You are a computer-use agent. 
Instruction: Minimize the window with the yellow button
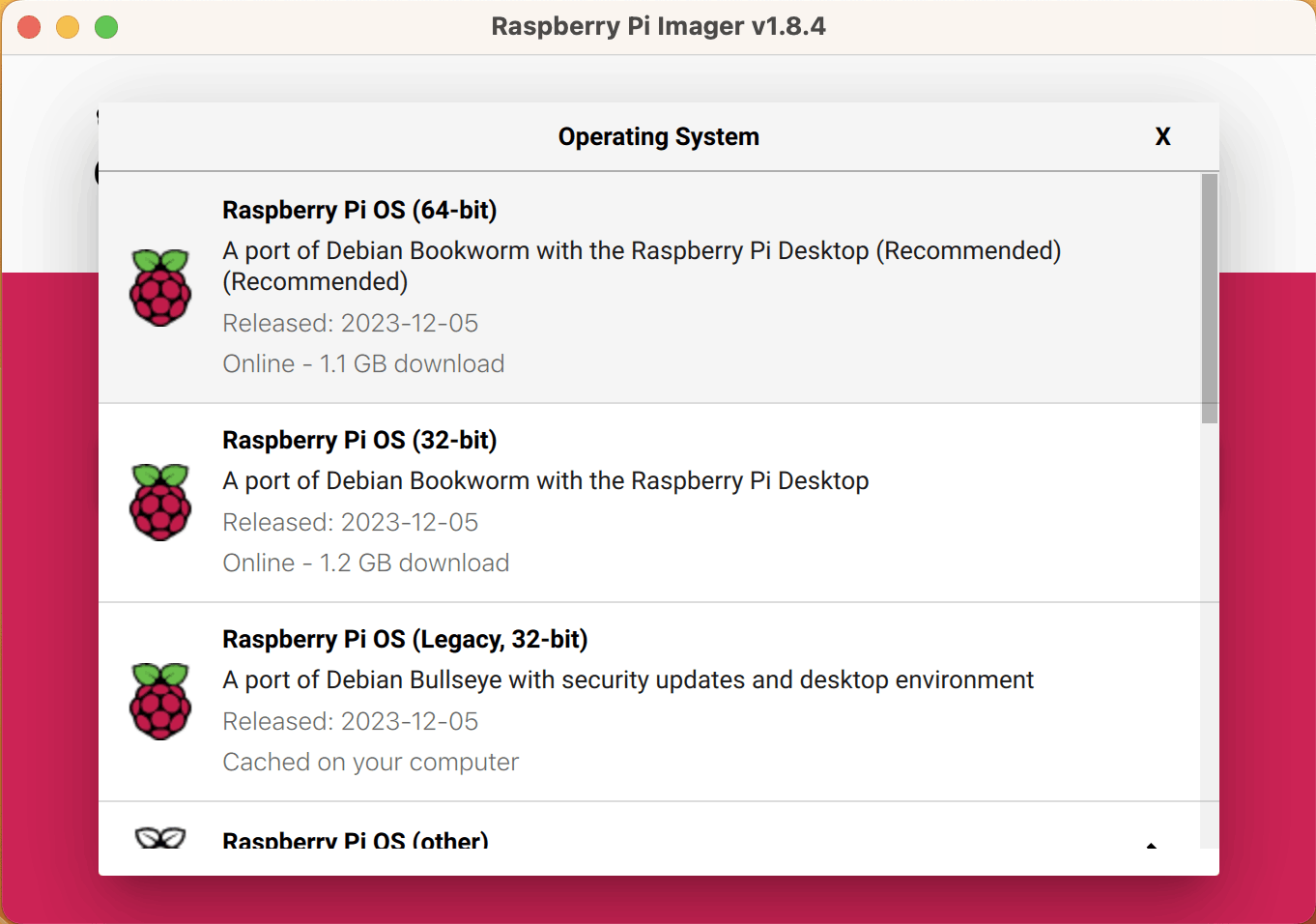pyautogui.click(x=68, y=27)
